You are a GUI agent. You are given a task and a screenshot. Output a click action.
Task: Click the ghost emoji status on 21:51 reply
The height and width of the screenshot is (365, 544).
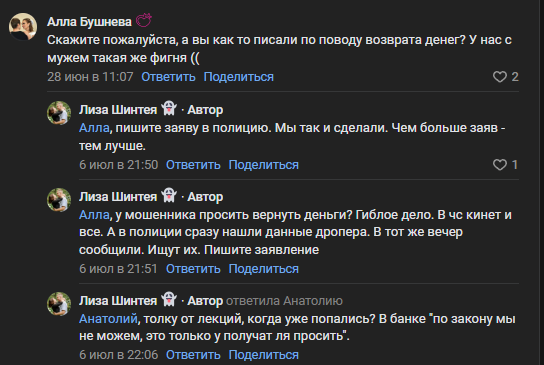point(169,195)
